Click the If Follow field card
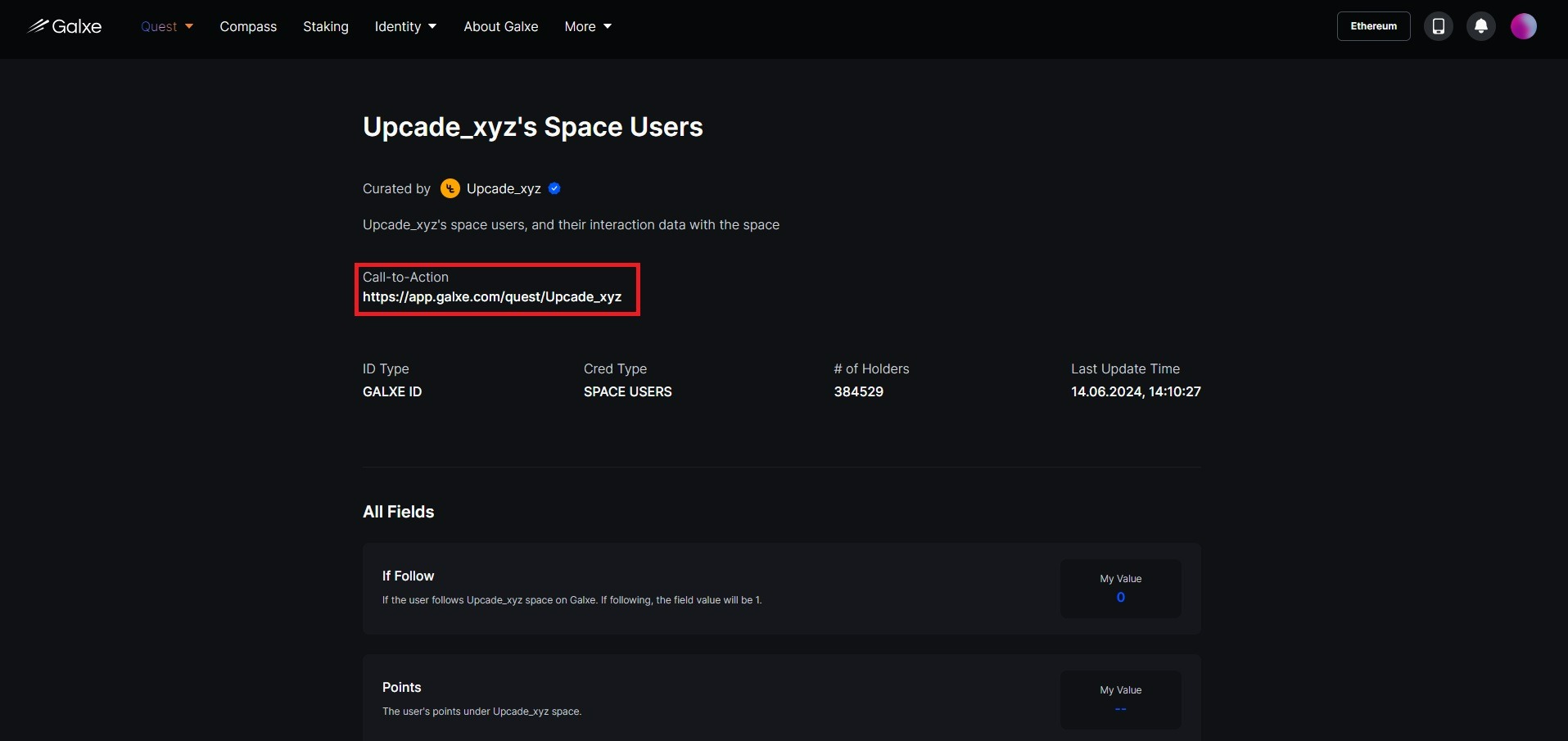 (704, 588)
